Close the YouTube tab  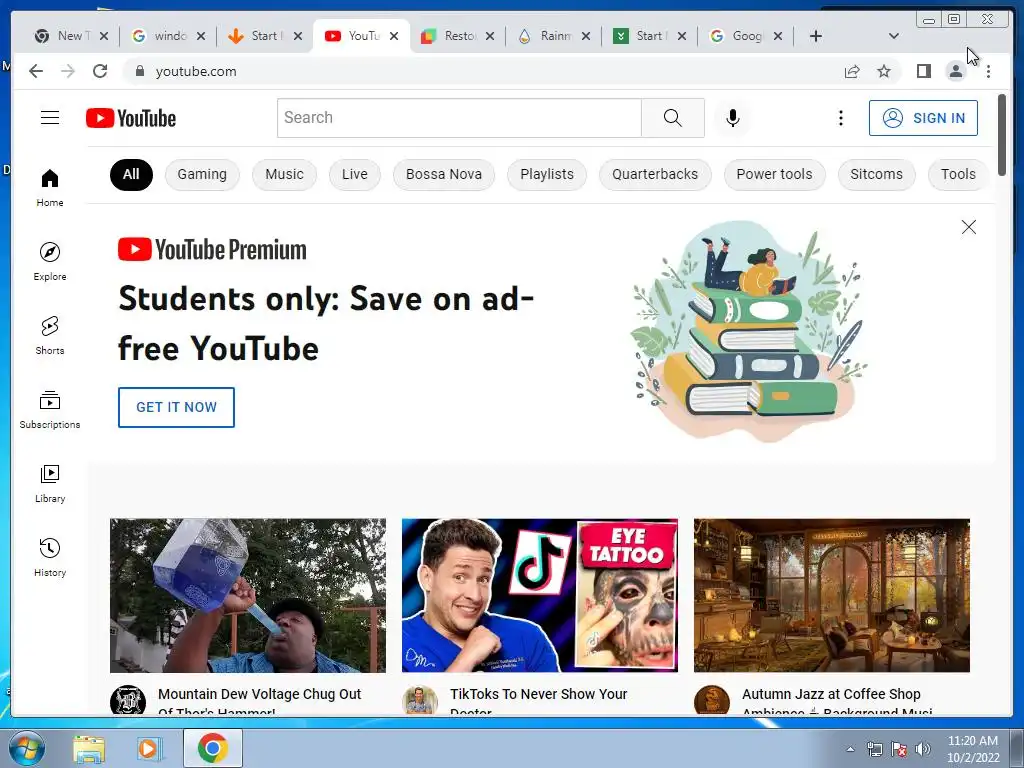pos(394,36)
